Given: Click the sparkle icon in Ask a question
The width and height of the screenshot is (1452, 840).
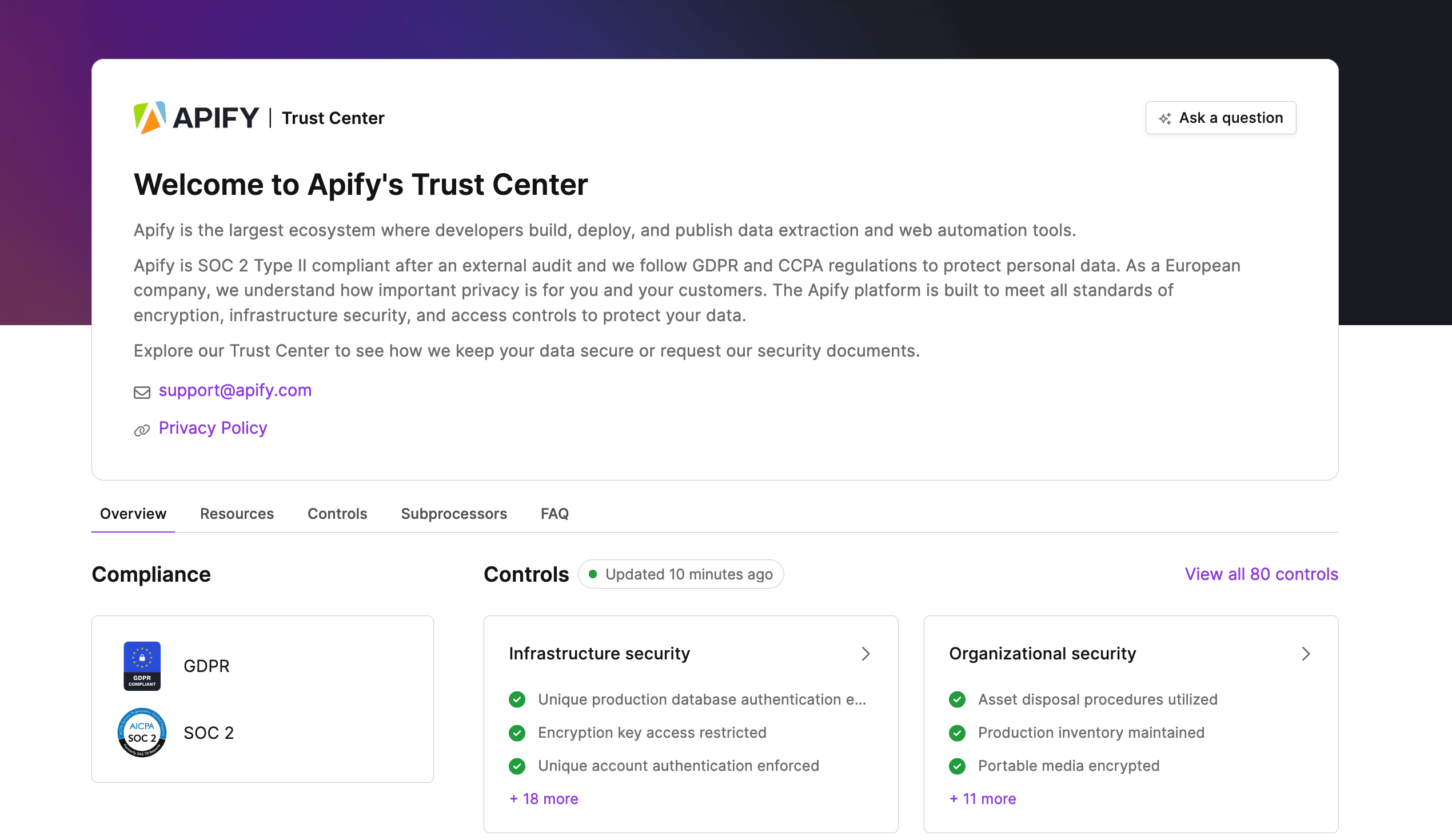Looking at the screenshot, I should click(x=1165, y=118).
